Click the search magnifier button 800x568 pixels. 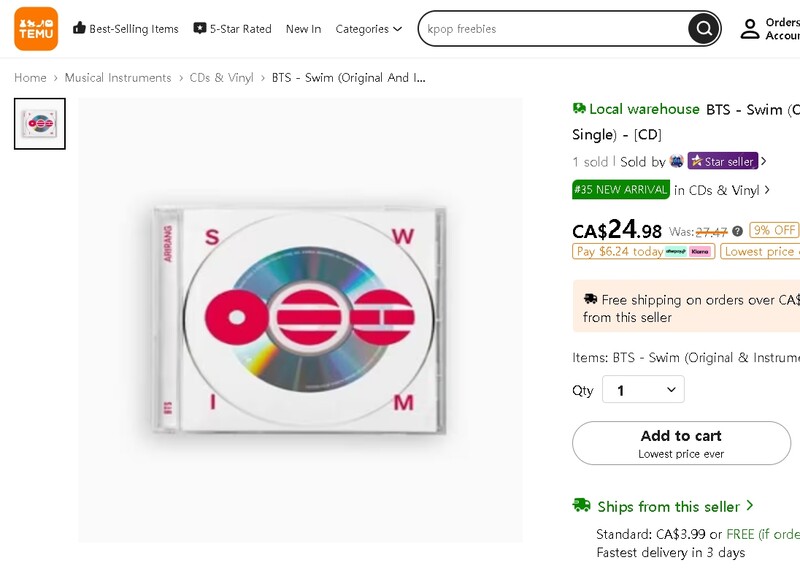click(x=704, y=29)
